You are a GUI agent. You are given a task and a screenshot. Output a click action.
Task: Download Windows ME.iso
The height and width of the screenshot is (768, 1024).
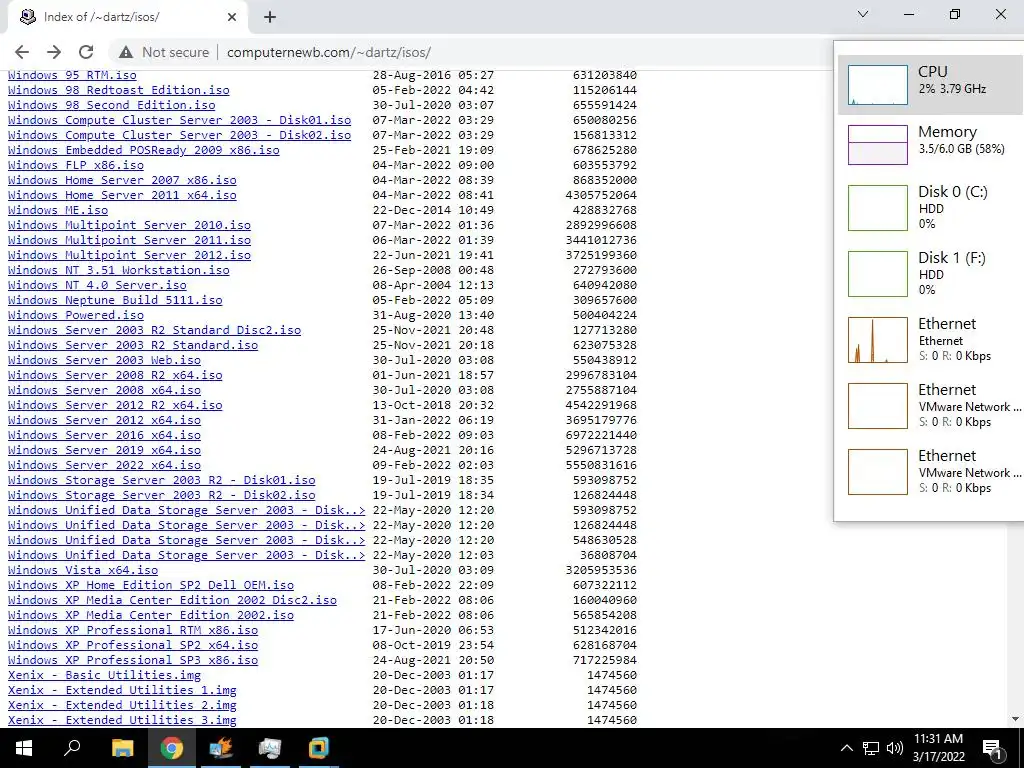tap(57, 210)
